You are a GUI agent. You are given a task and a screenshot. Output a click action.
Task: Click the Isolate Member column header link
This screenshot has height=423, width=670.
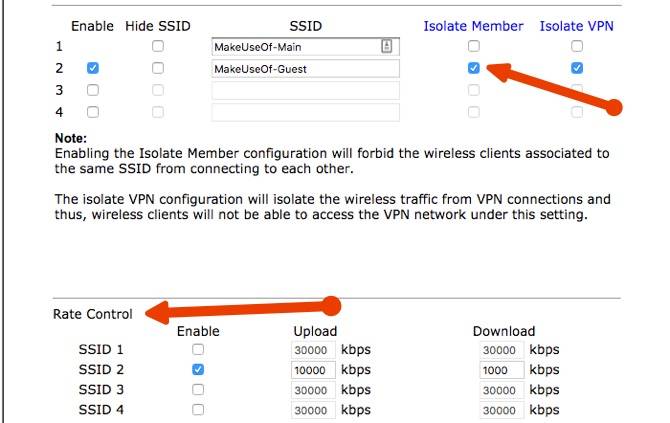pos(473,25)
